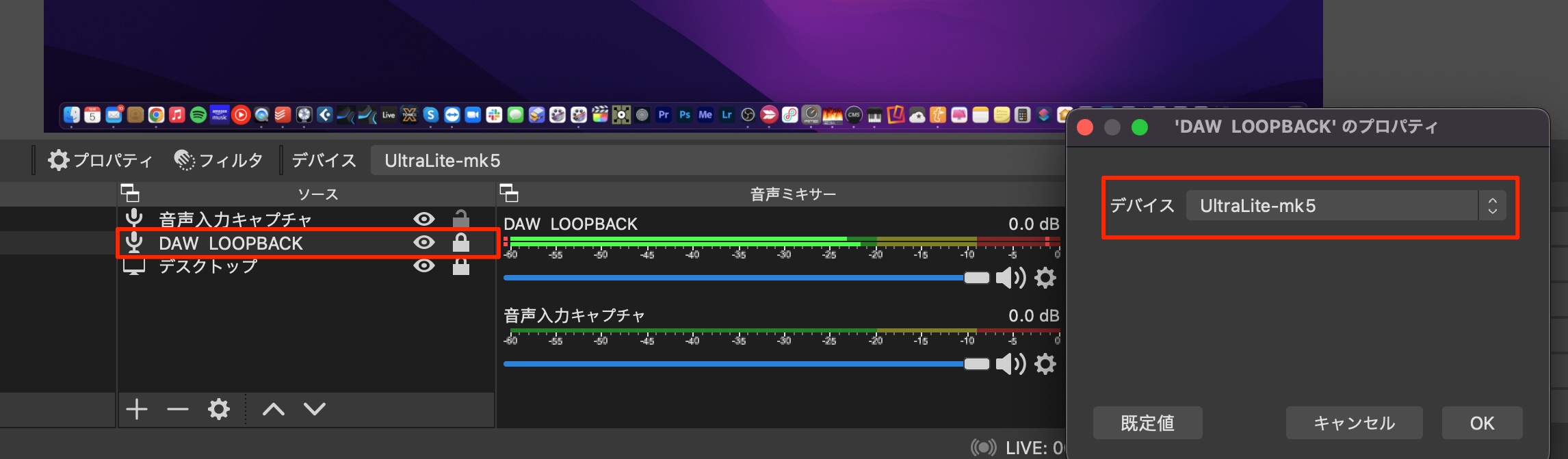Image resolution: width=1568 pixels, height=459 pixels.
Task: Move the selected source down
Action: (x=315, y=409)
